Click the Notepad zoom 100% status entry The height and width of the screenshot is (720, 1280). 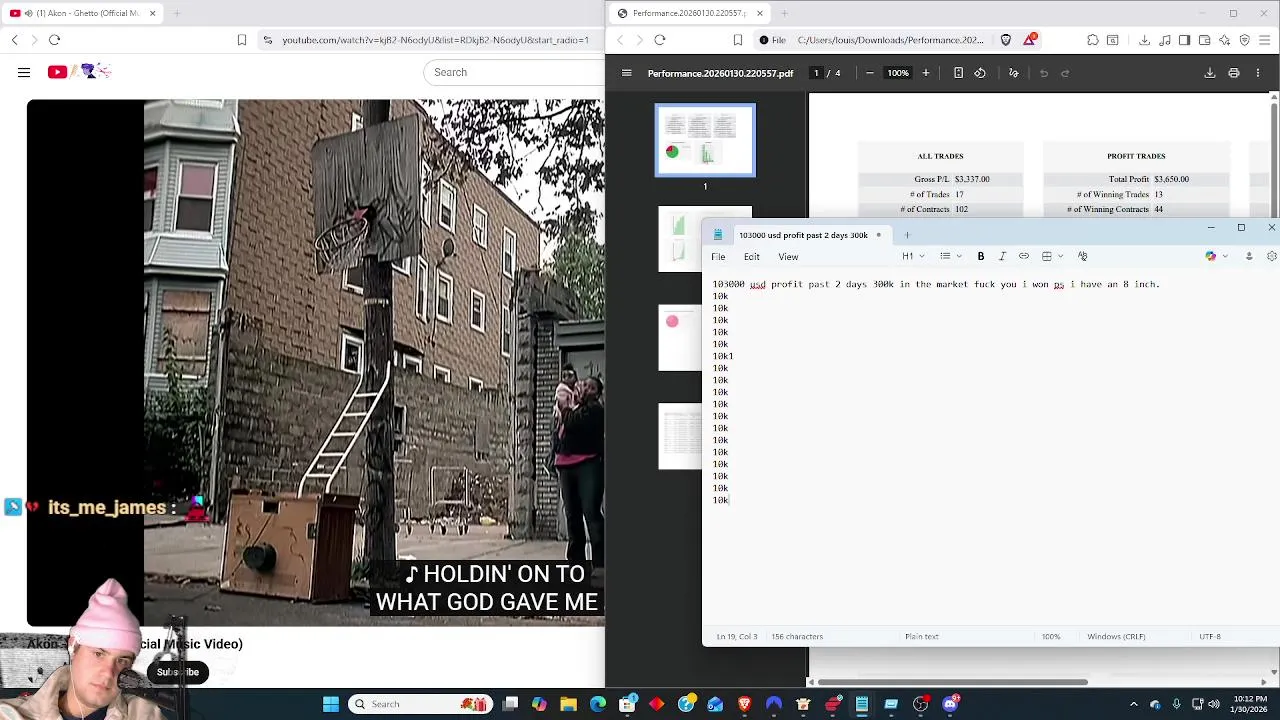(1051, 636)
